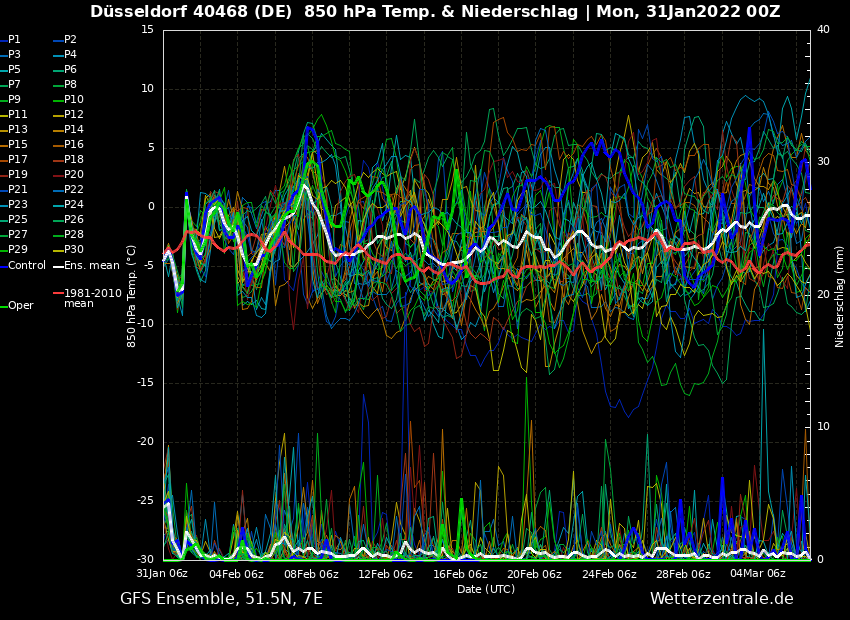This screenshot has width=850, height=620.
Task: Click the Oper legend entry
Action: [x=21, y=306]
